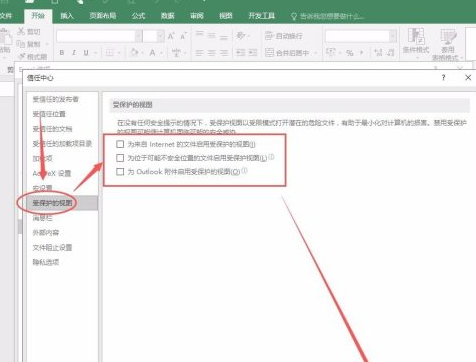Apply top vertical alignment
This screenshot has height=362, width=476.
click(x=199, y=34)
